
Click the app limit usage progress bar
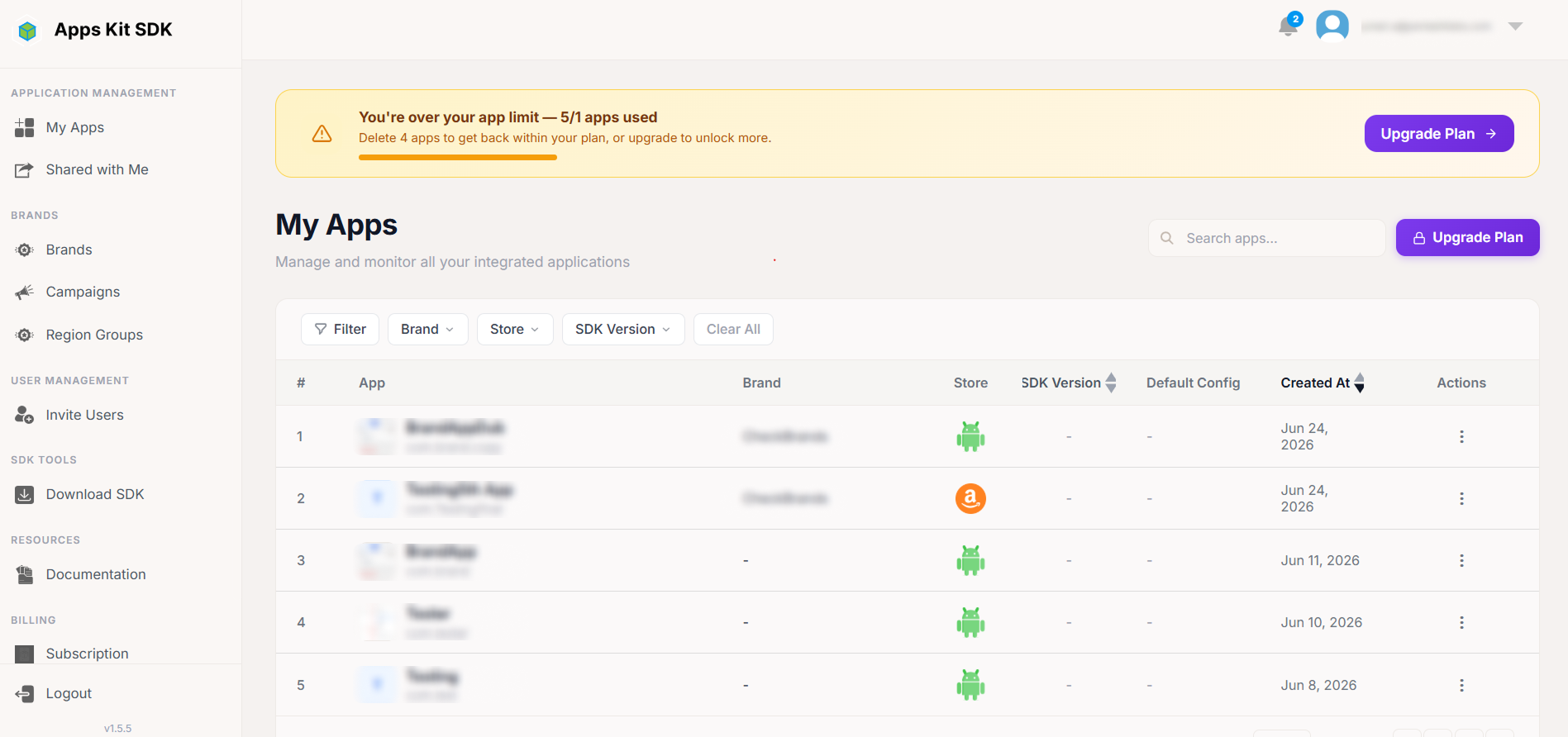(x=458, y=157)
